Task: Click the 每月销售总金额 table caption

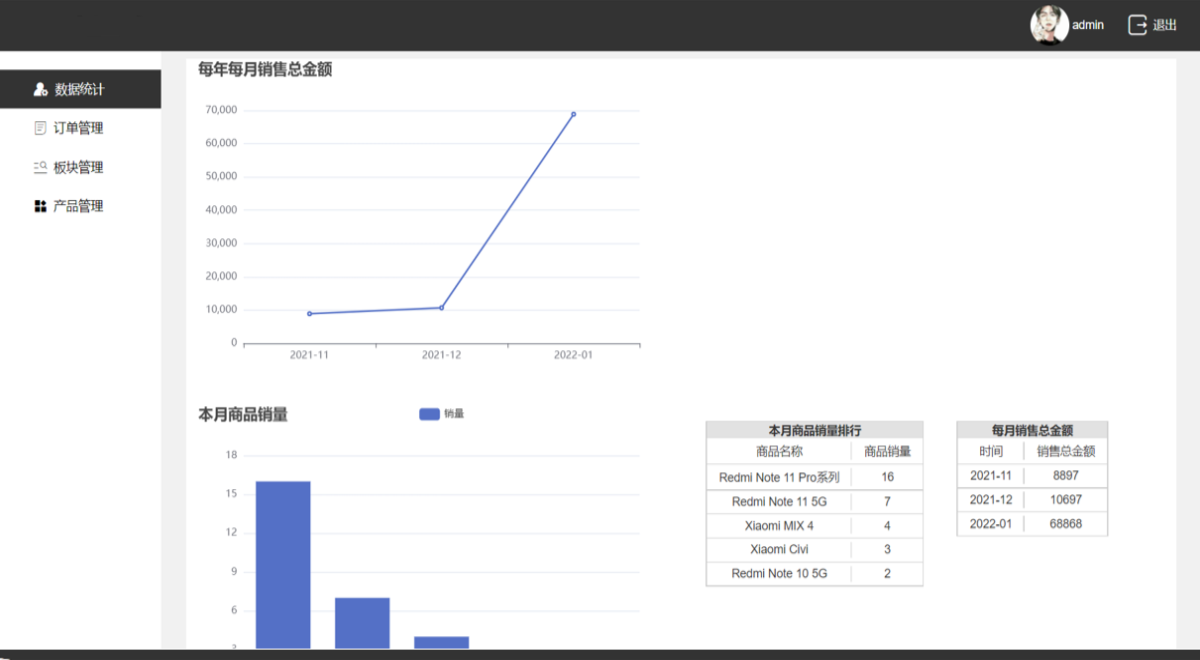Action: 1032,430
